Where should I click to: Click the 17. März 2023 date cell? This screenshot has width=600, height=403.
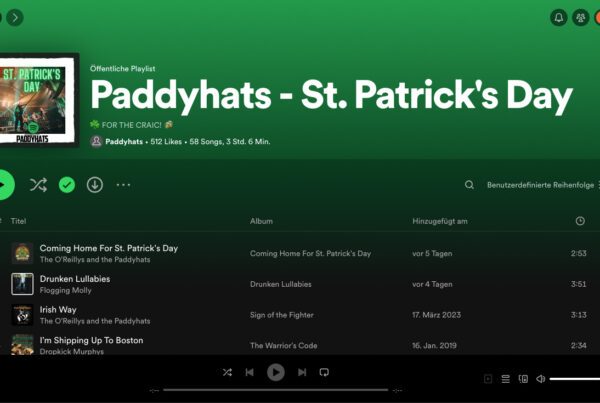coord(437,315)
